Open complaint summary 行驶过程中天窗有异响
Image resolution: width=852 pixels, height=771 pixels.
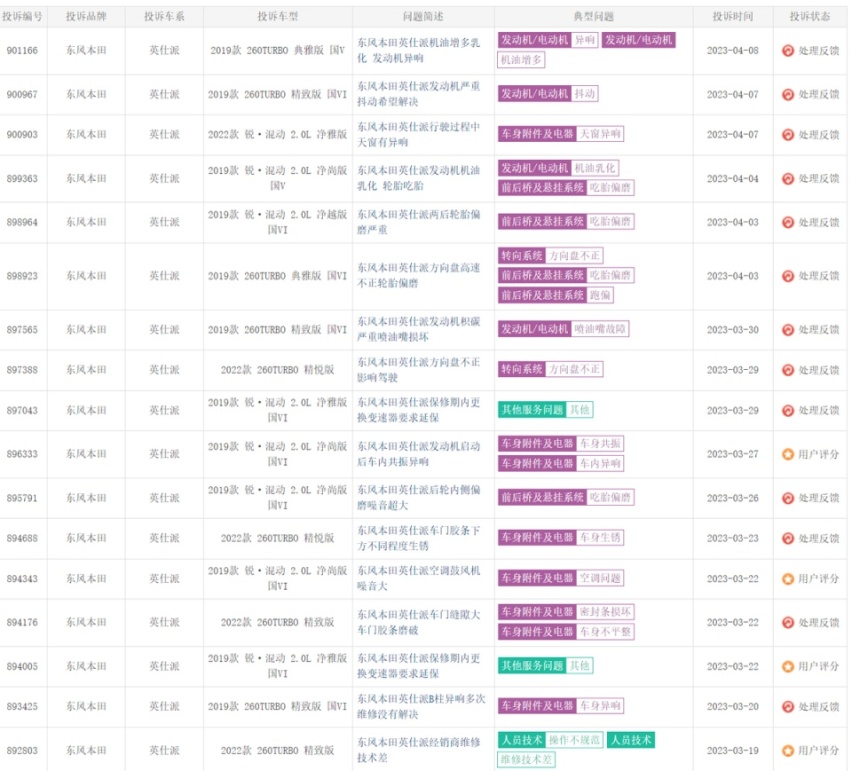[x=418, y=134]
